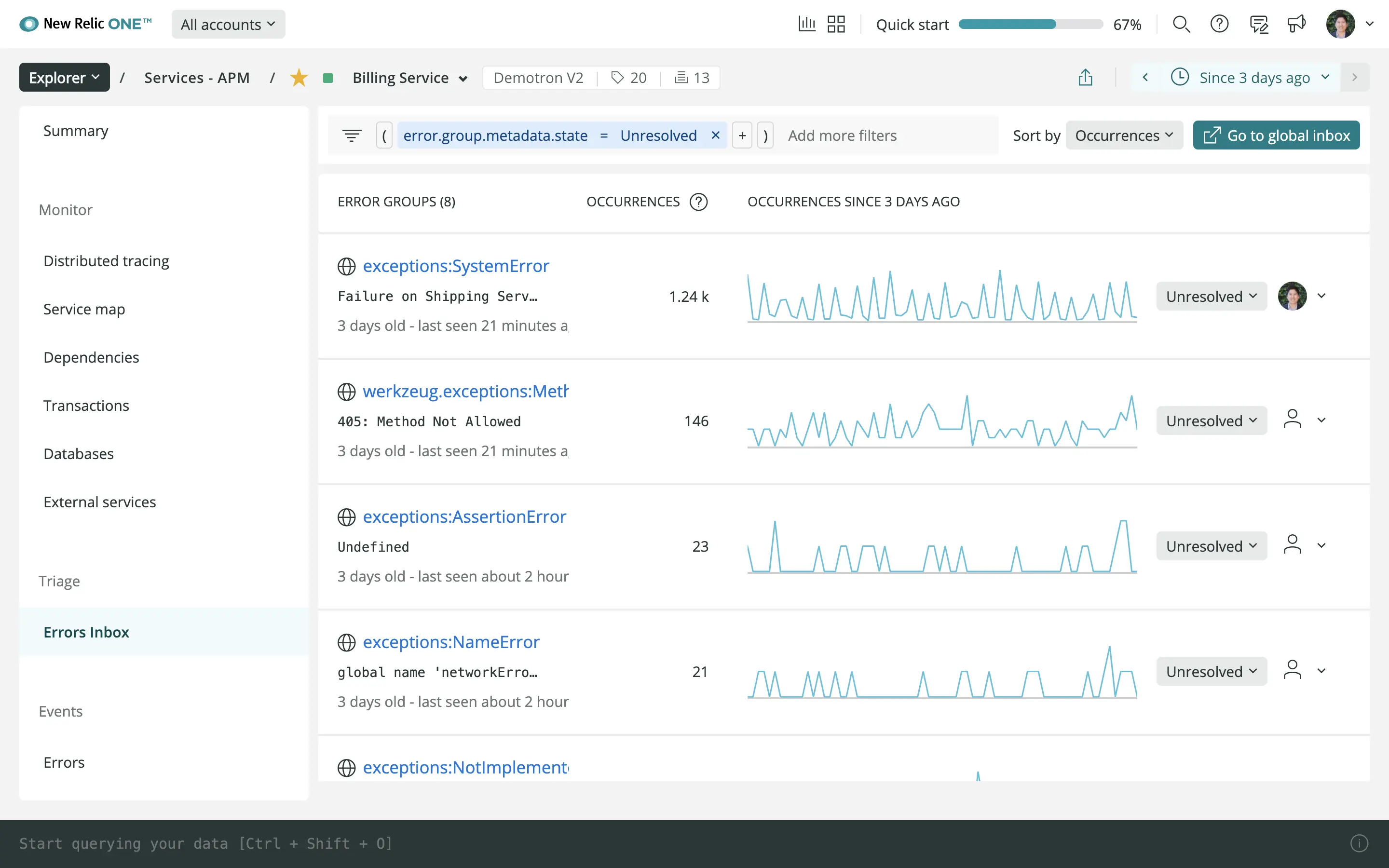Open the help question-mark icon

1219,24
